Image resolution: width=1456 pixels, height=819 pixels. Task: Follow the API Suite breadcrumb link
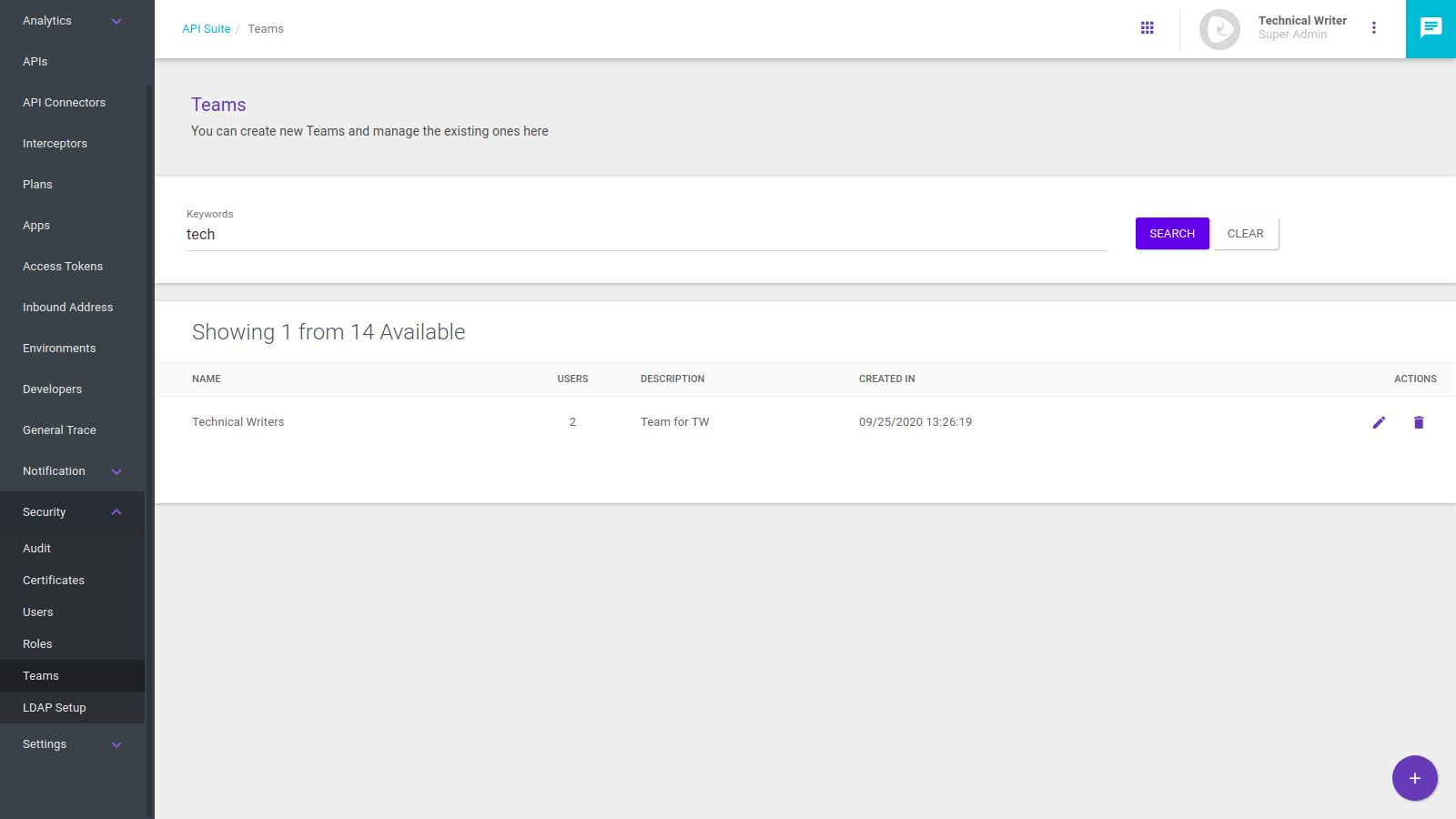point(206,29)
